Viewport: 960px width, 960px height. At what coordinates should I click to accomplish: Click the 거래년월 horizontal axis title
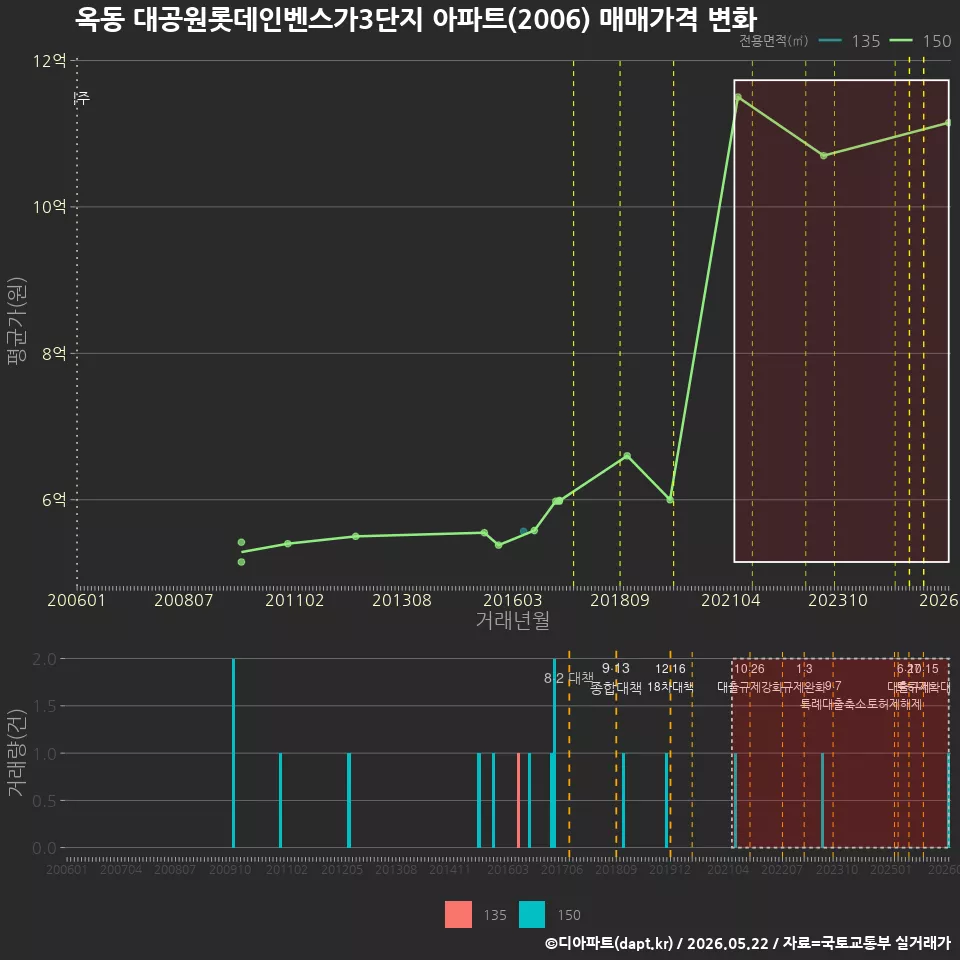(x=512, y=620)
